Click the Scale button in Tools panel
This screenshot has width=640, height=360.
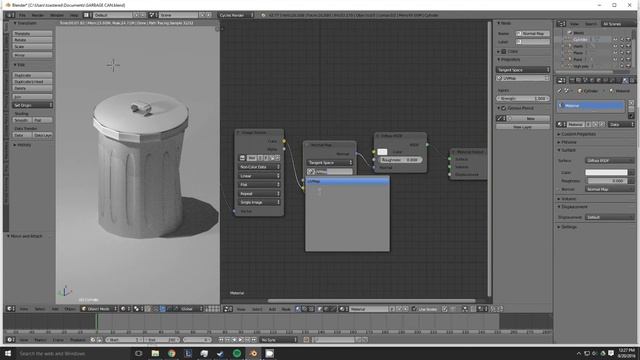click(x=32, y=47)
